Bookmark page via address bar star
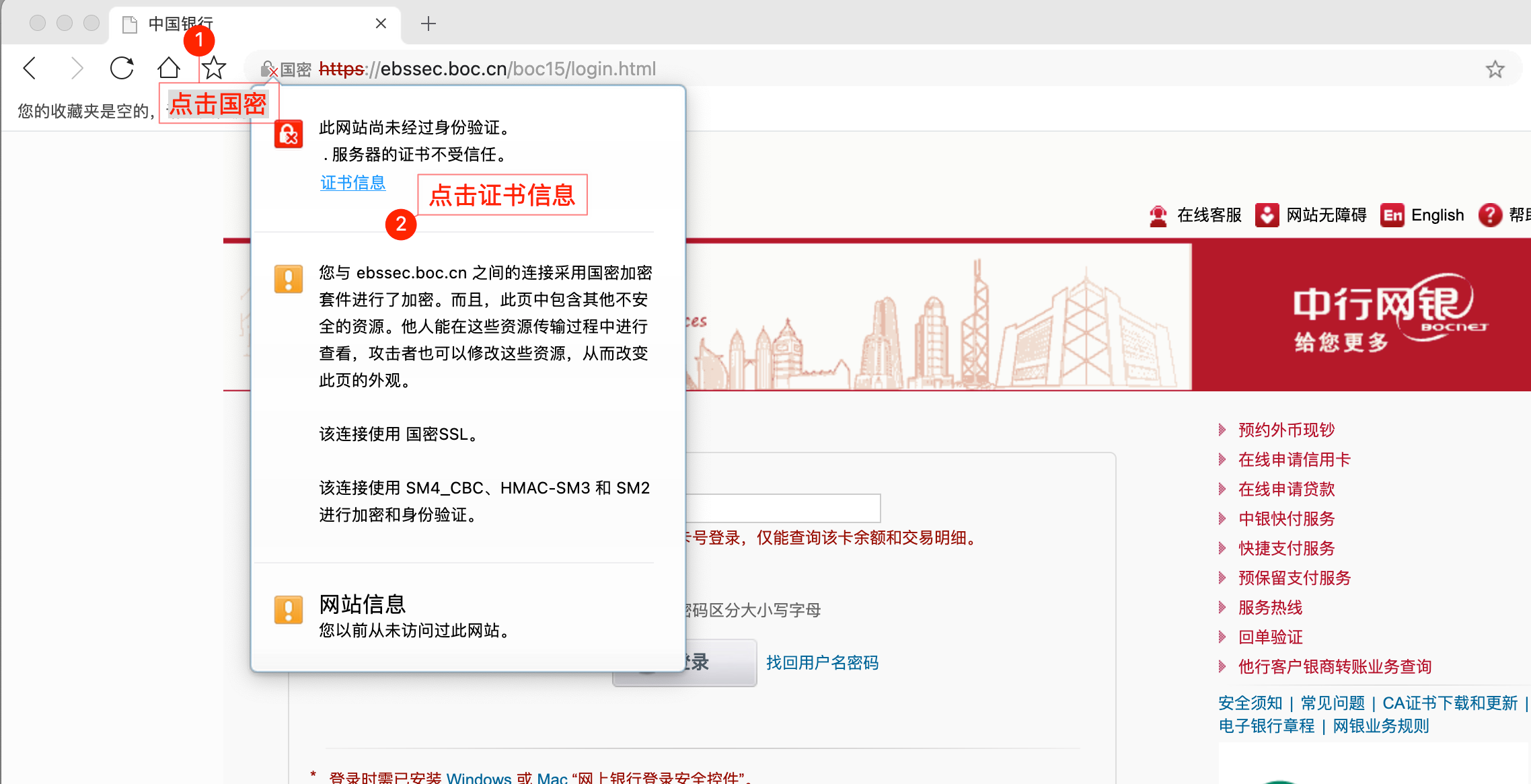 point(1495,69)
